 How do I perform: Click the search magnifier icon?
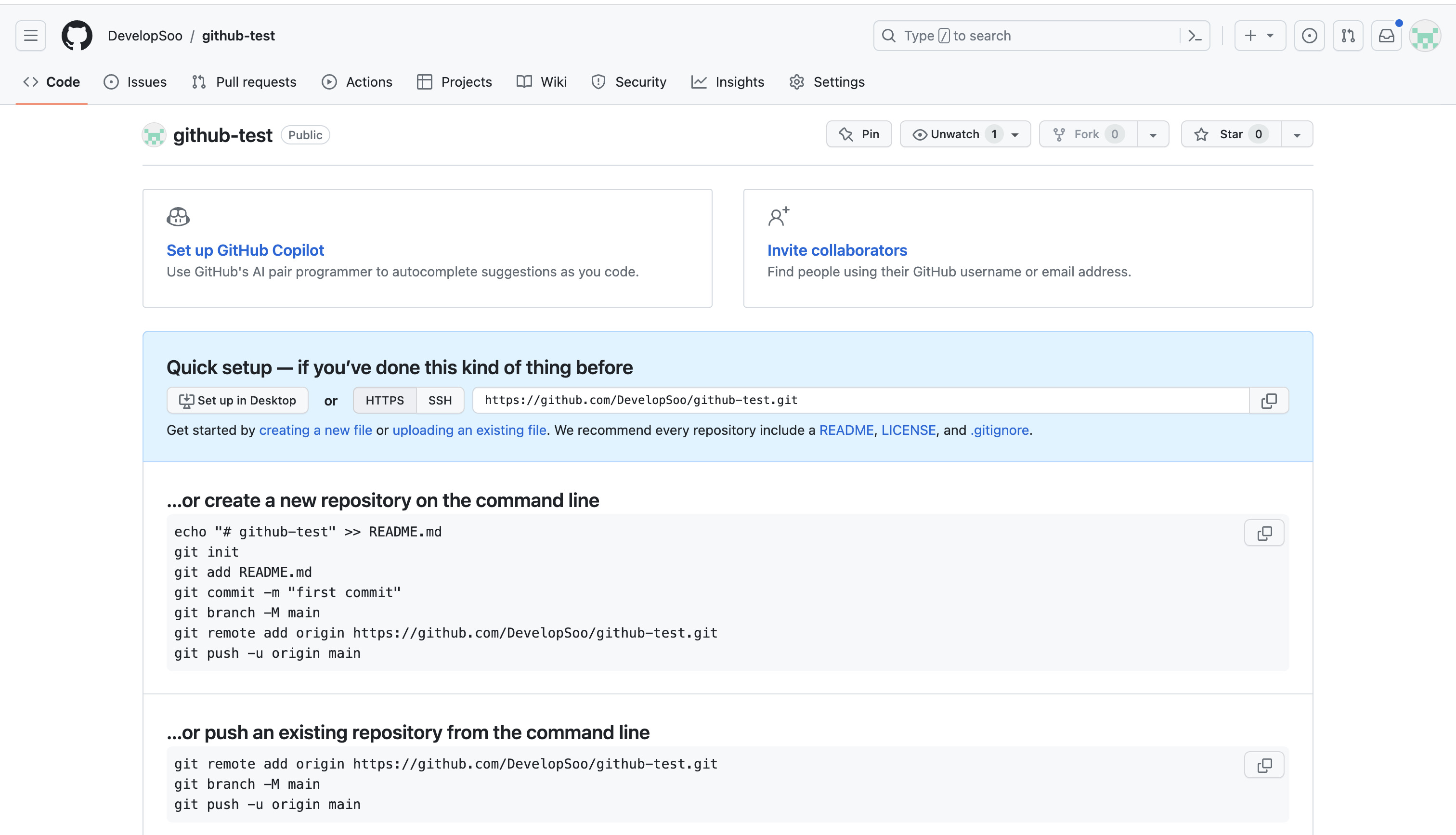coord(888,36)
